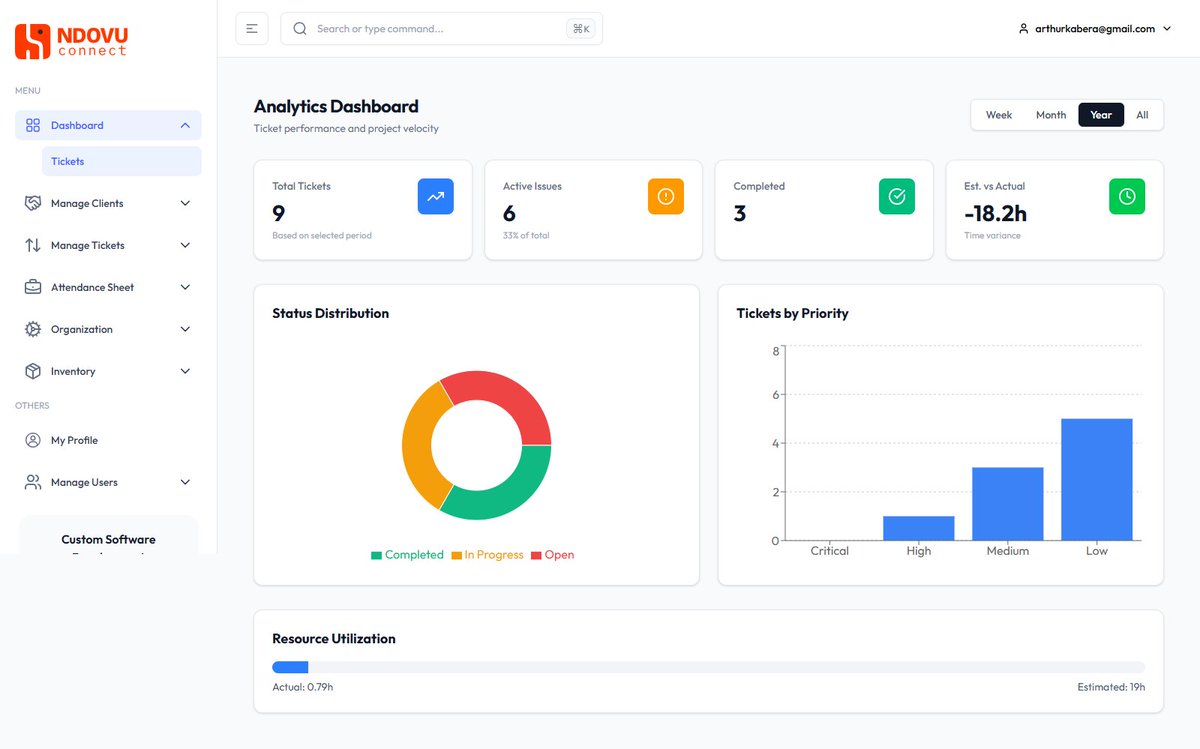The image size is (1200, 749).
Task: Click the "Based on selected period" text
Action: coord(322,236)
